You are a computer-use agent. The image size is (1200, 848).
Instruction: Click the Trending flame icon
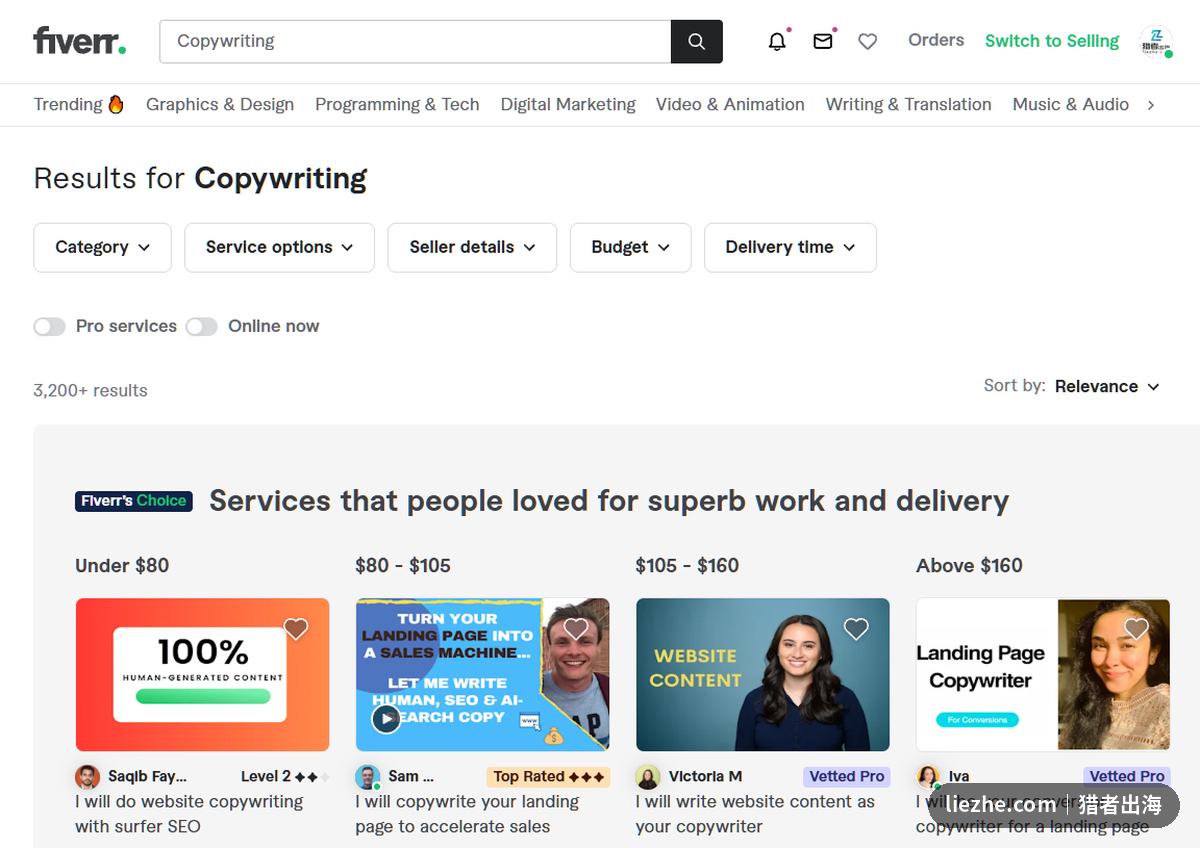pyautogui.click(x=116, y=104)
